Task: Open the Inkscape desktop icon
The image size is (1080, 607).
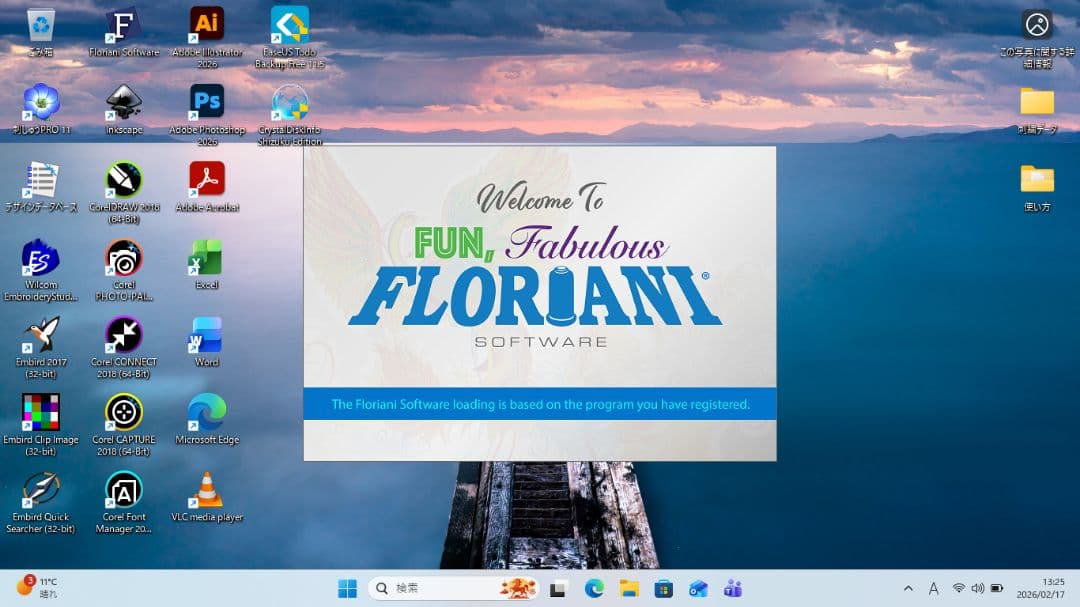Action: click(124, 102)
